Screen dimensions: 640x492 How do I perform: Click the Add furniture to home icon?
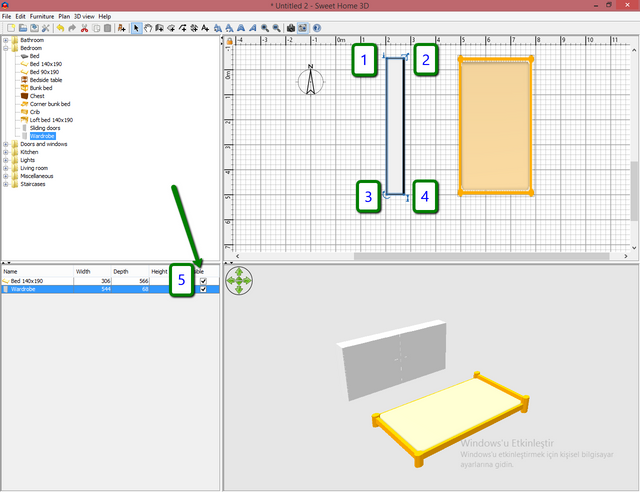click(122, 28)
